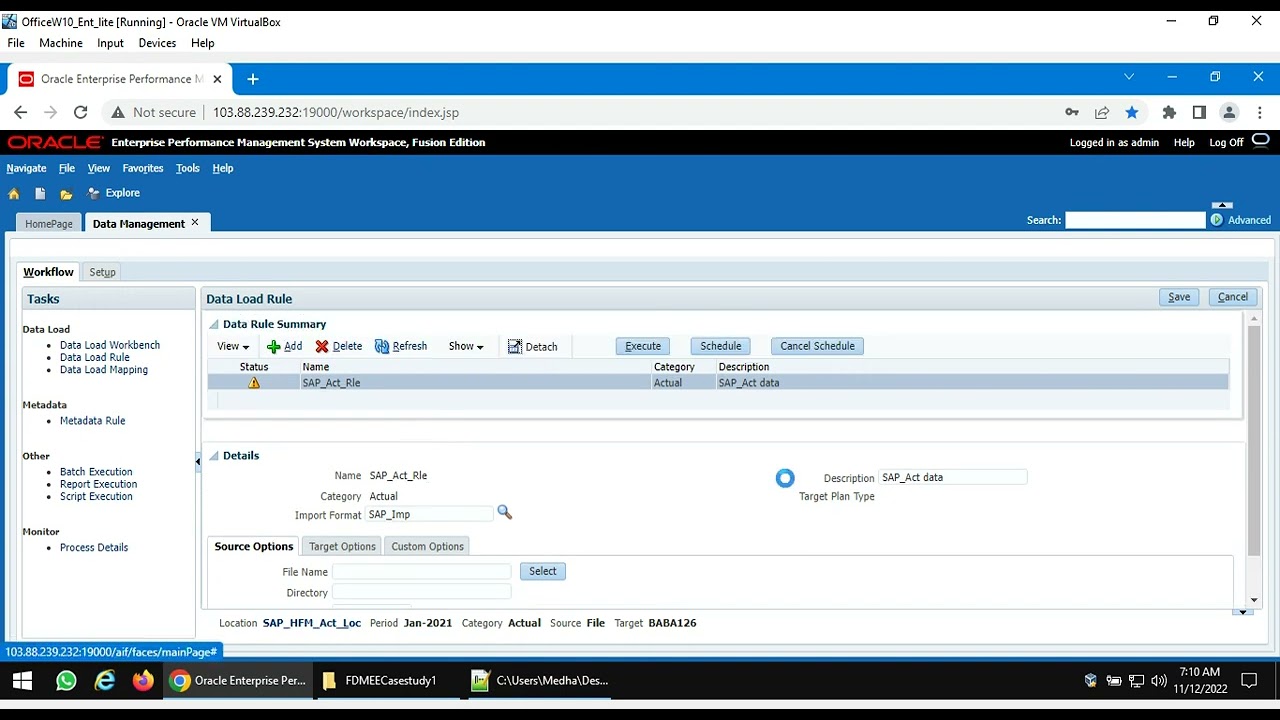Click the Log Off link
This screenshot has width=1280, height=720.
tap(1226, 143)
